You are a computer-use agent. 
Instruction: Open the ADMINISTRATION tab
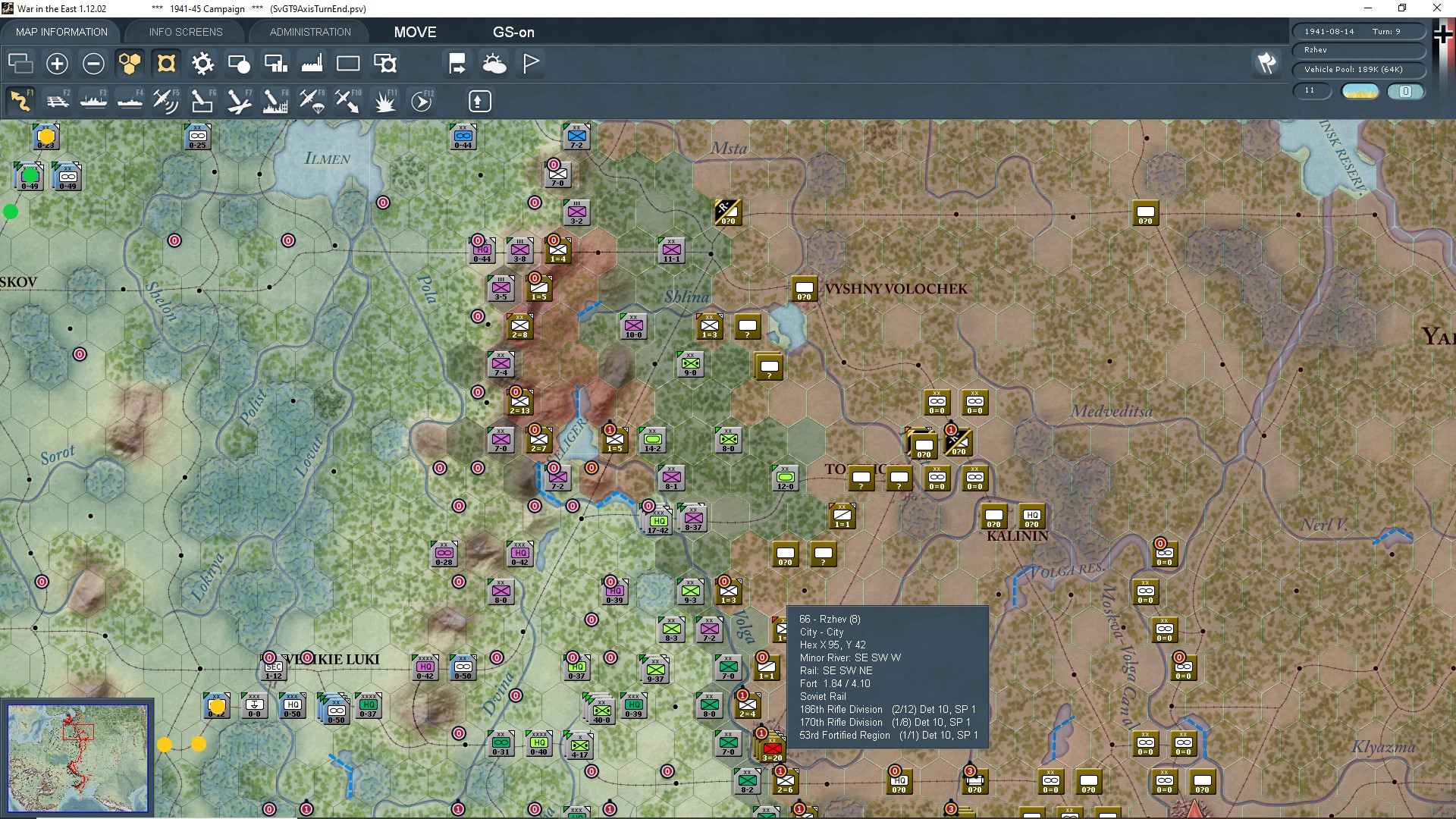point(310,32)
